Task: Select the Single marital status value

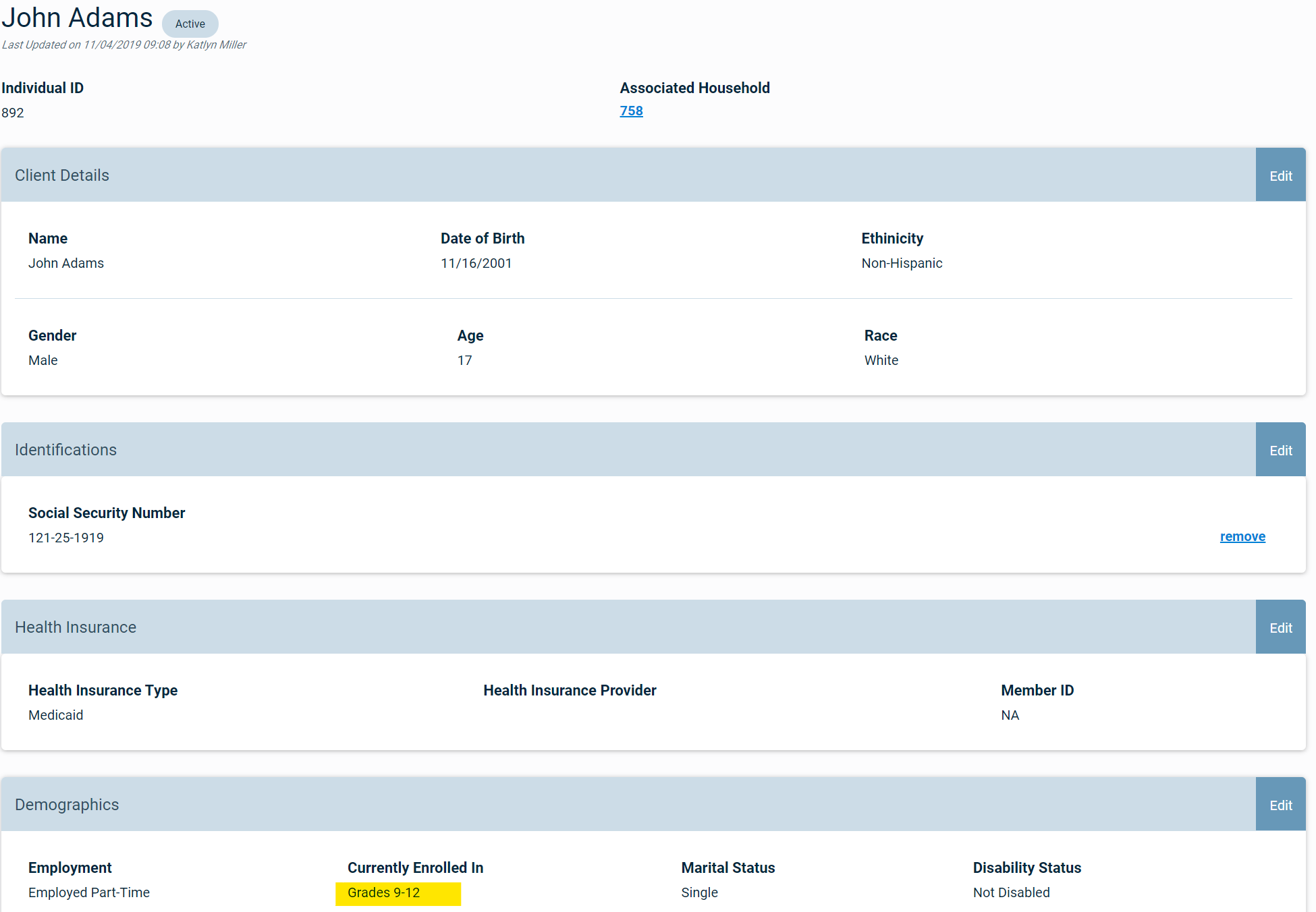Action: pyautogui.click(x=699, y=892)
